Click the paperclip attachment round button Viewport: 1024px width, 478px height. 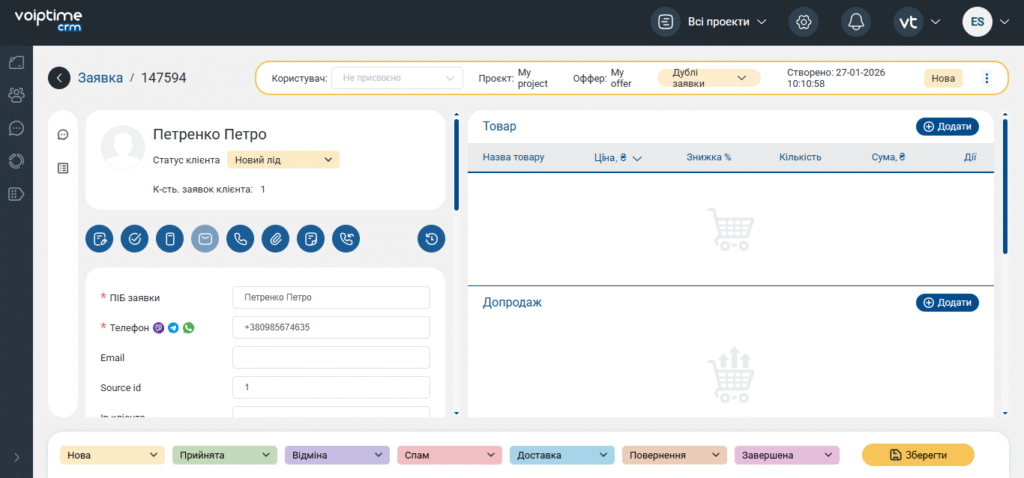(x=276, y=239)
